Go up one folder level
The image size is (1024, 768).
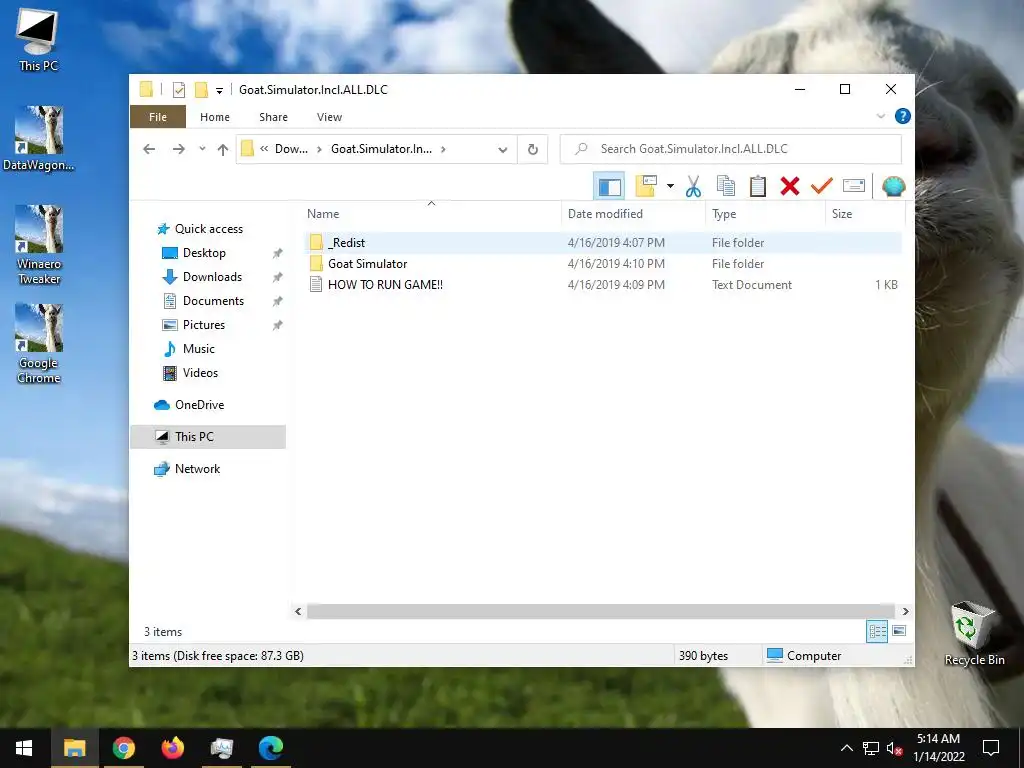(223, 150)
